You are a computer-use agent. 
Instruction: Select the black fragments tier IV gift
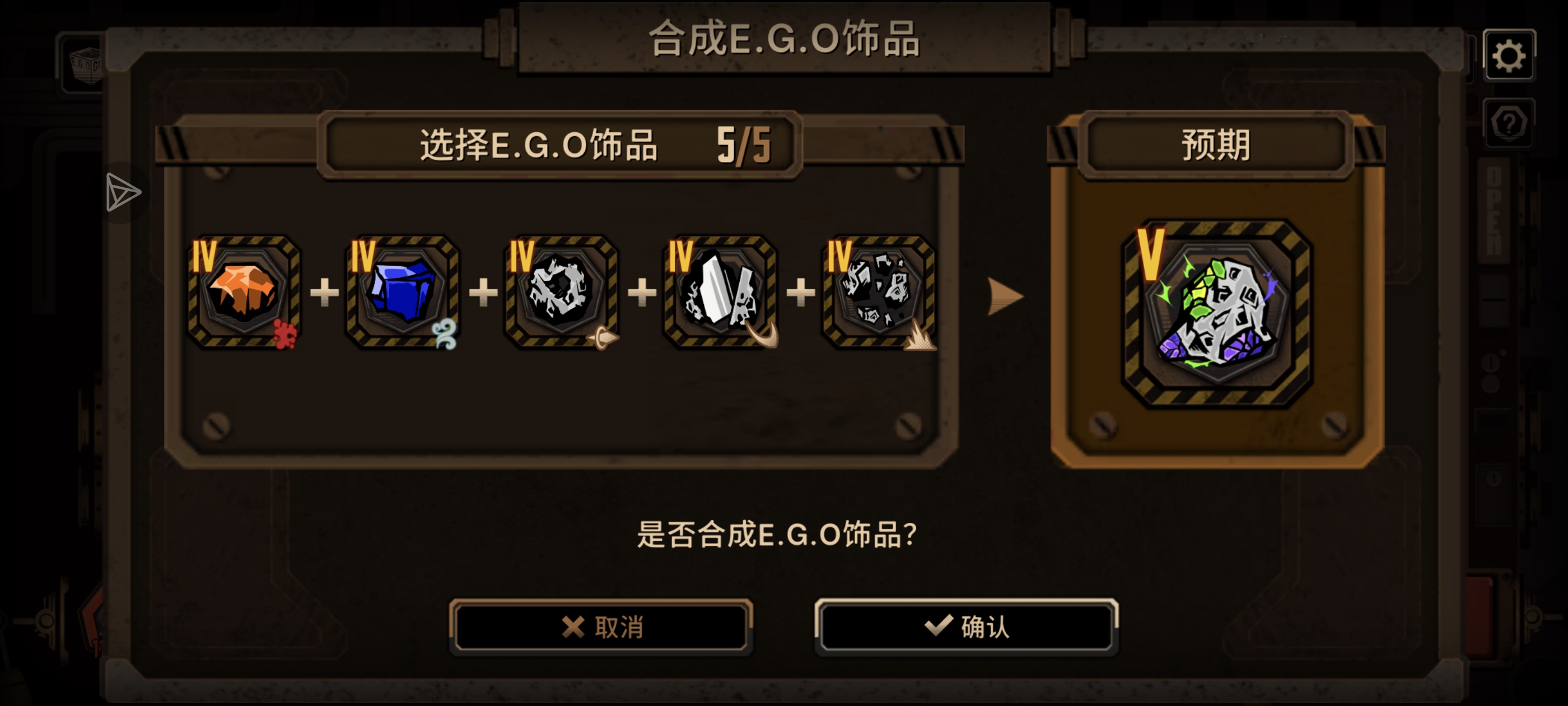pyautogui.click(x=879, y=292)
